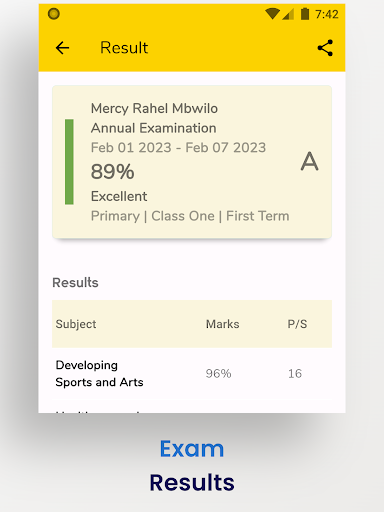Tap the exam date range Feb 01 2023
The height and width of the screenshot is (512, 384).
point(178,148)
